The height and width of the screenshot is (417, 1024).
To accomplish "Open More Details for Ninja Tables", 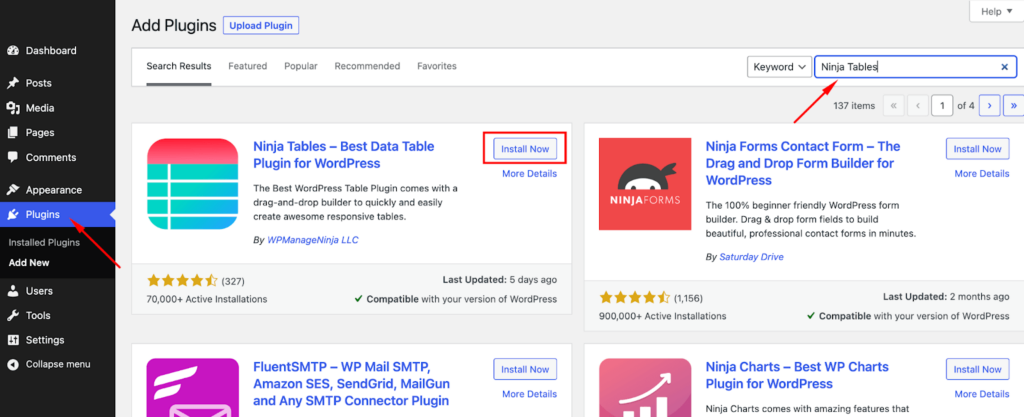I will point(530,174).
